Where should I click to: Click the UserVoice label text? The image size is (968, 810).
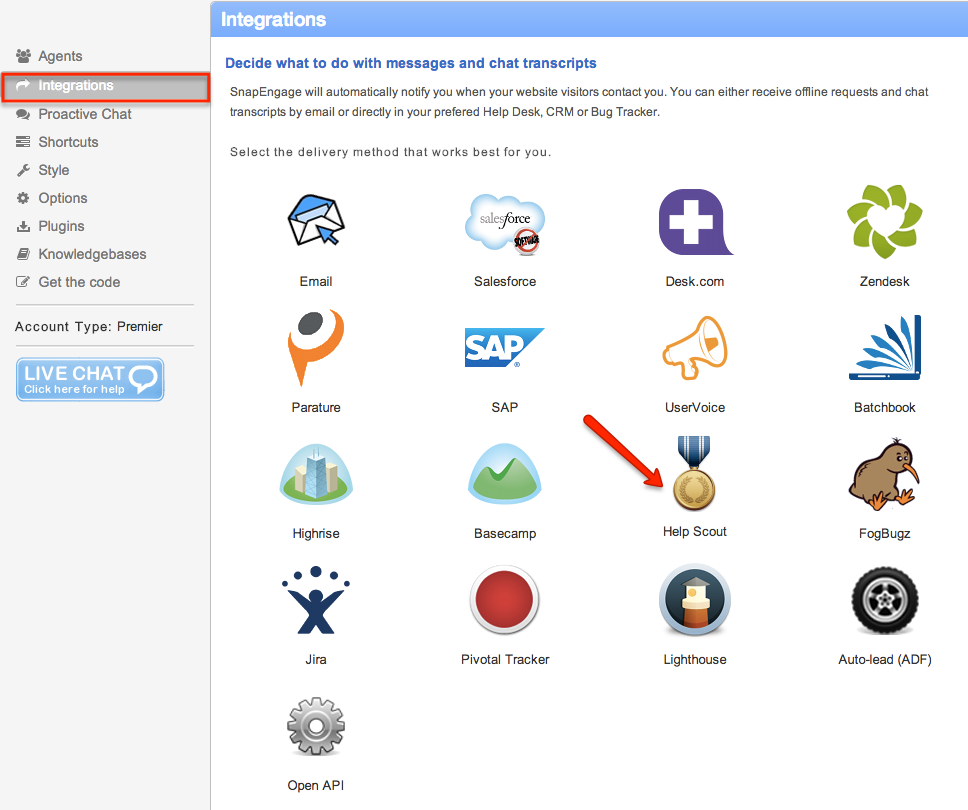coord(695,407)
